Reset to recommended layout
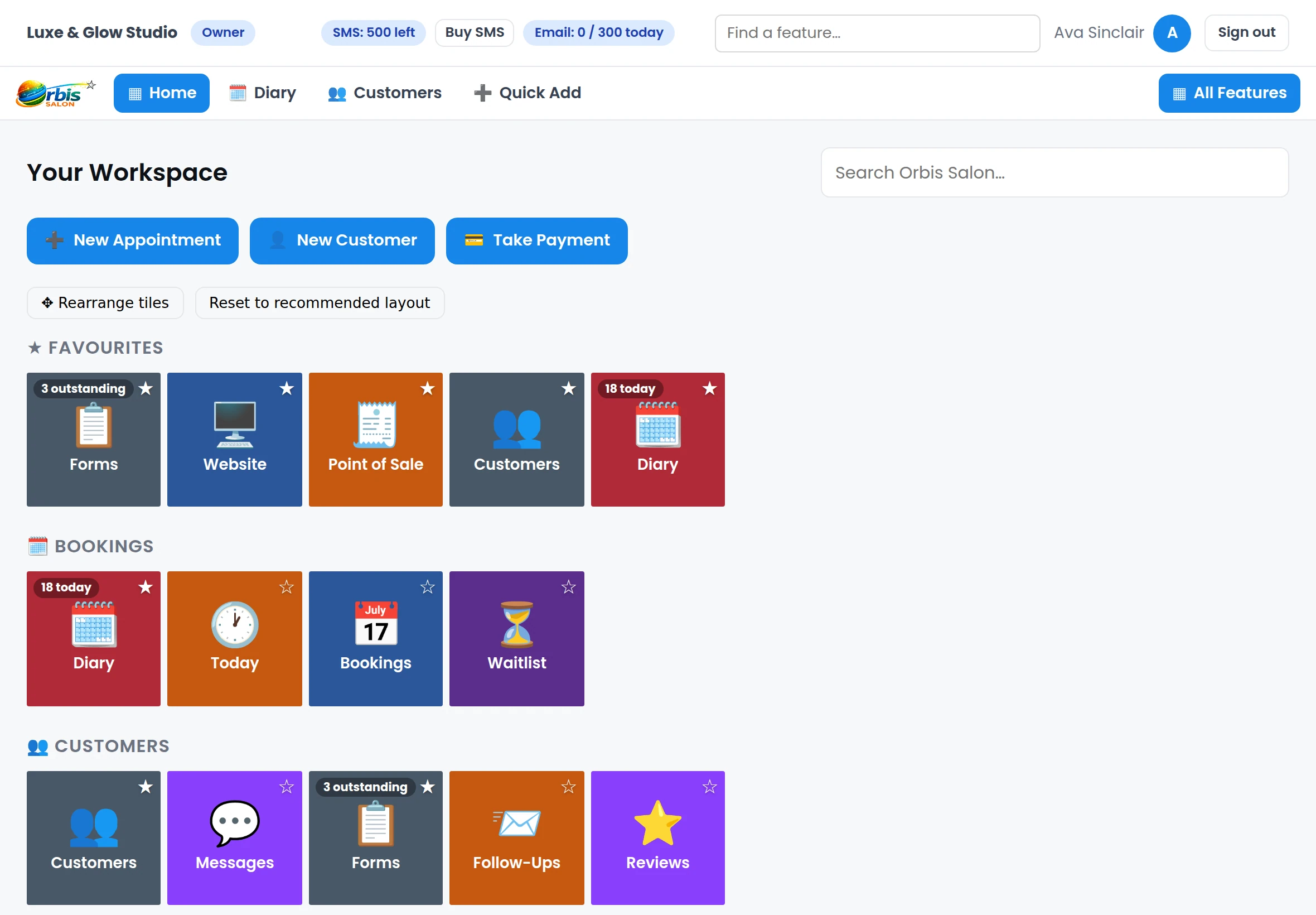Viewport: 1316px width, 915px height. [320, 303]
